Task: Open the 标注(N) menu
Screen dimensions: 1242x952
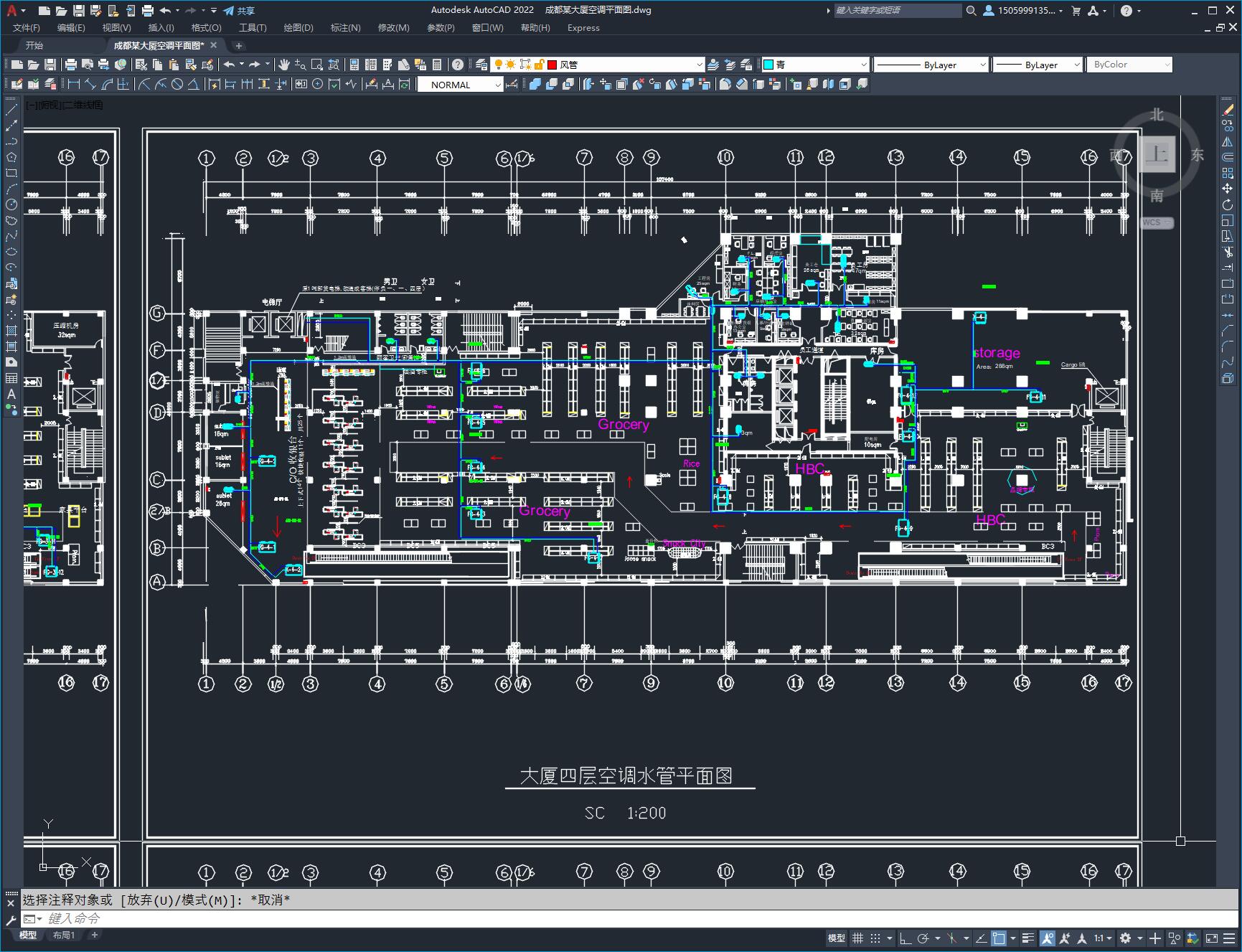Action: [345, 28]
